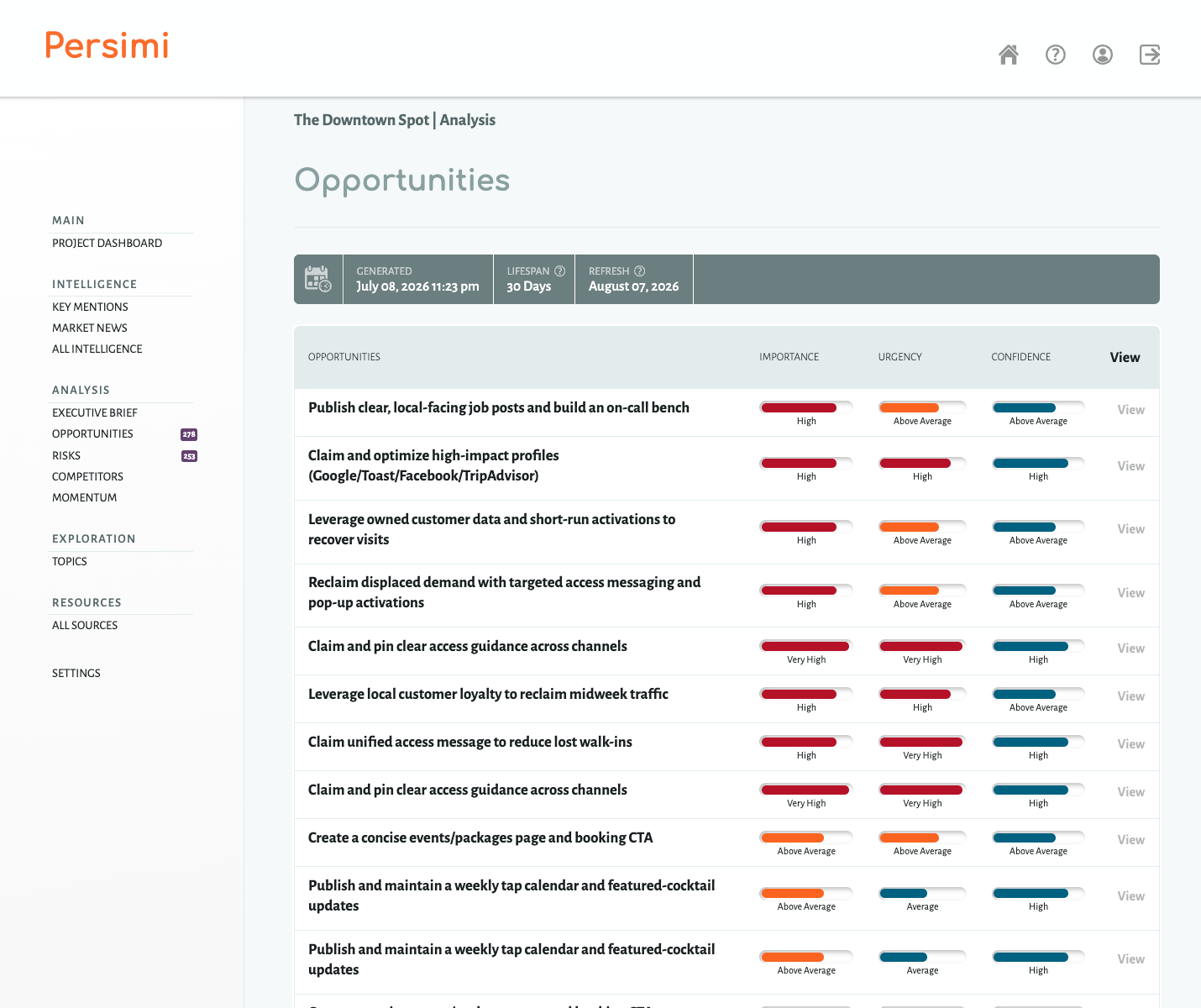1201x1008 pixels.
Task: View 'Claim unified access message' opportunity
Action: pyautogui.click(x=1130, y=744)
